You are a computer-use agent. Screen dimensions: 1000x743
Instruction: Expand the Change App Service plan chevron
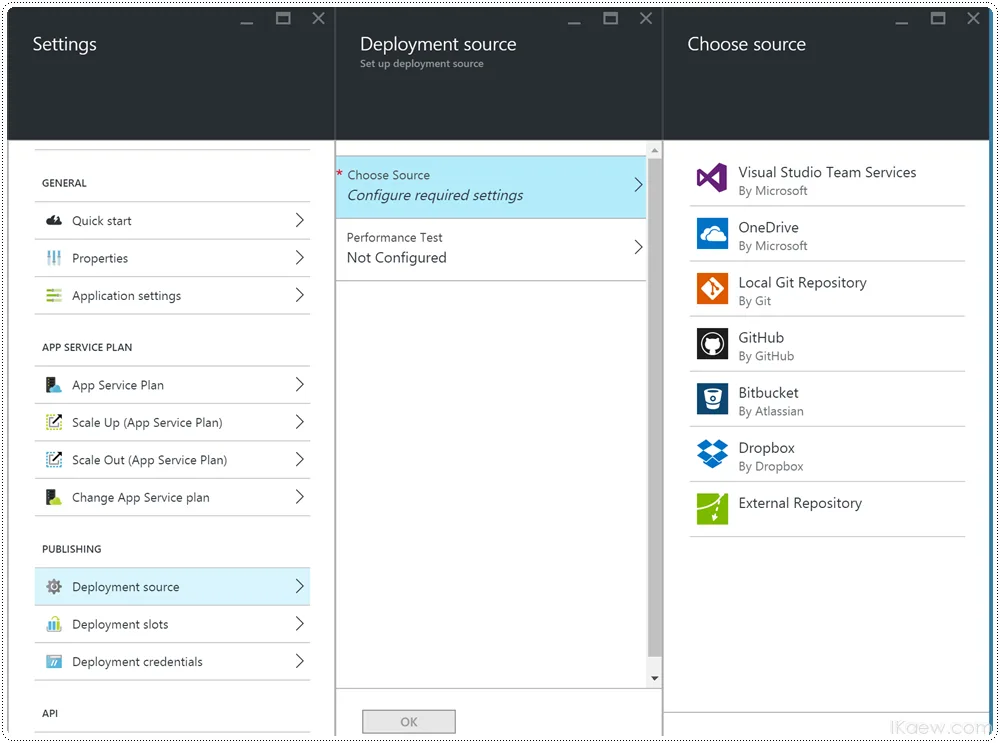(300, 497)
